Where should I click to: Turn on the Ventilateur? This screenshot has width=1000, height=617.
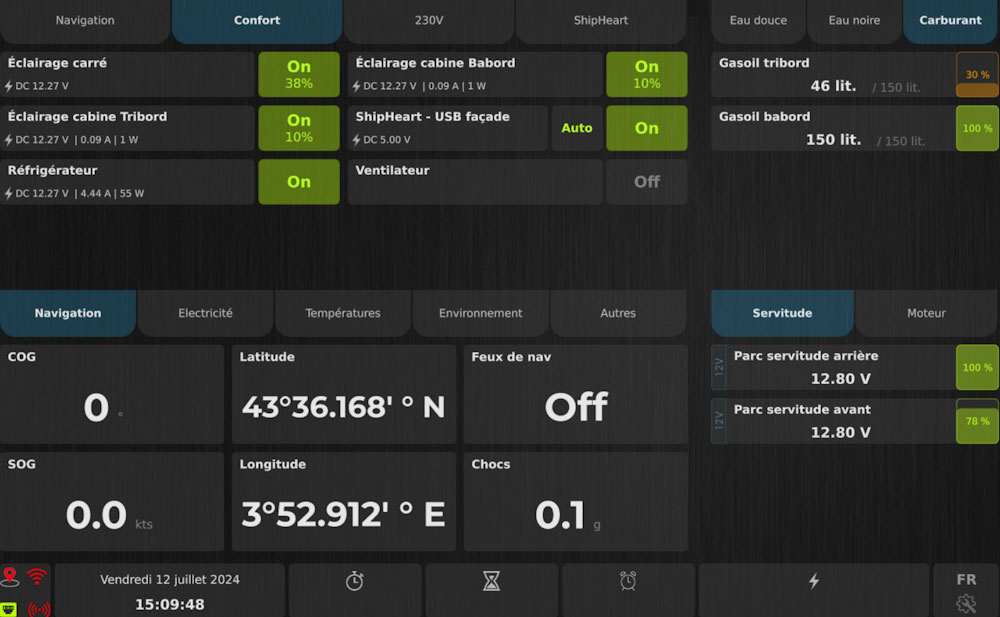click(647, 182)
